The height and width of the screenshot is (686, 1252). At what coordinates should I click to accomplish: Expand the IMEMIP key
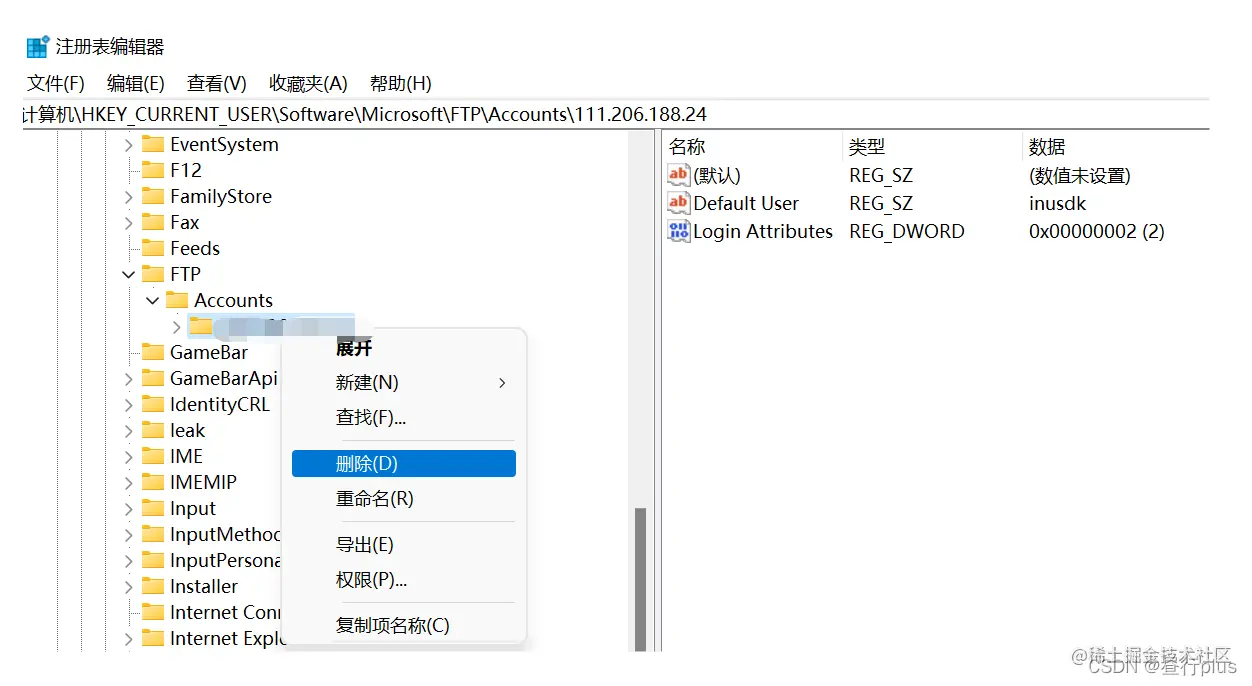click(128, 483)
